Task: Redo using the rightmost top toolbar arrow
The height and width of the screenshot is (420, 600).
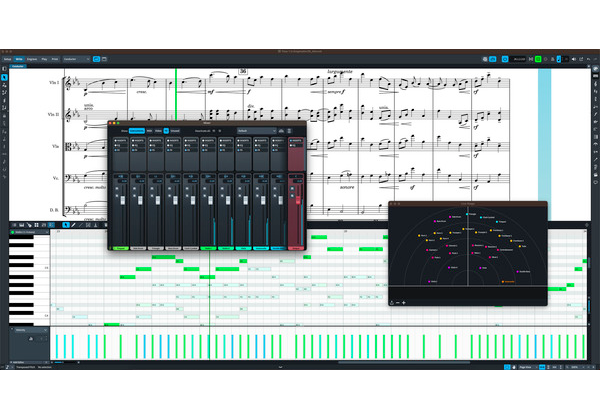Action: [595, 59]
